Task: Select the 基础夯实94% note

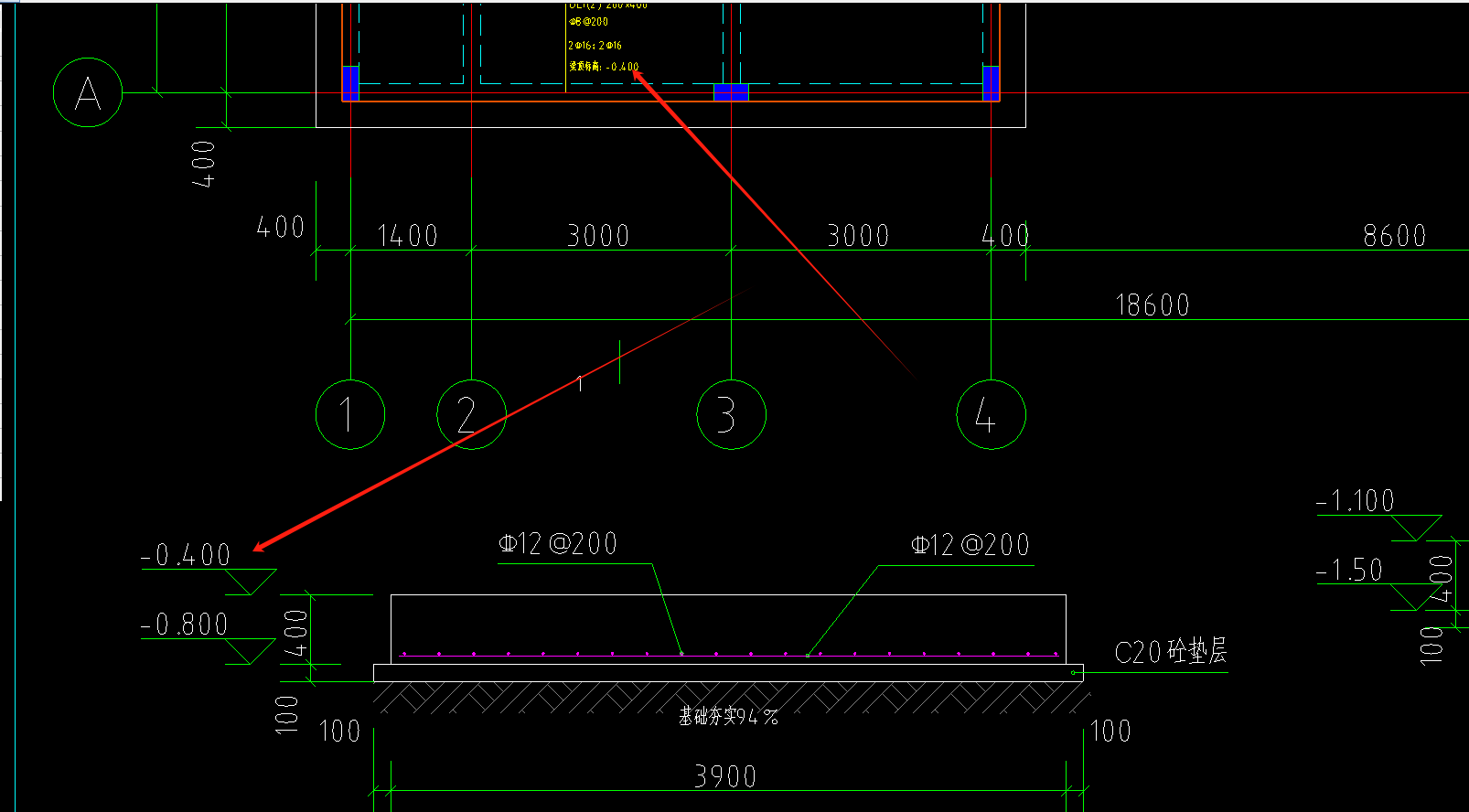Action: tap(728, 716)
